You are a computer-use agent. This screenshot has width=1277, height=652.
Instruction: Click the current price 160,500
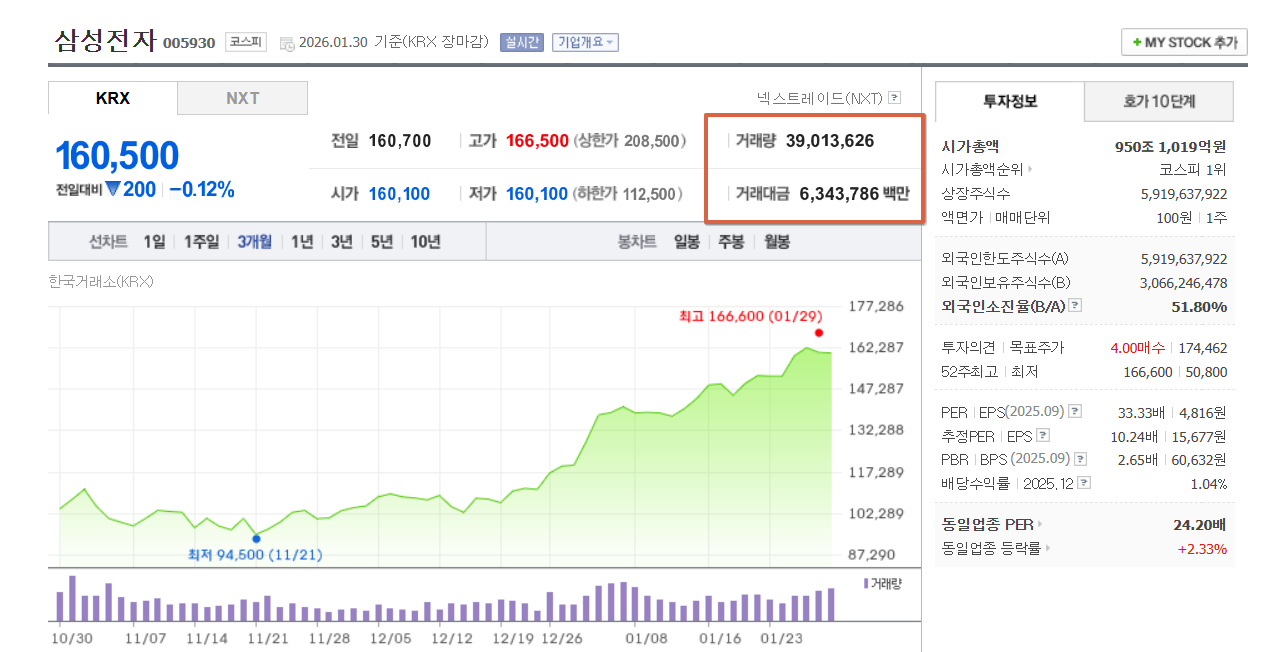pos(117,155)
